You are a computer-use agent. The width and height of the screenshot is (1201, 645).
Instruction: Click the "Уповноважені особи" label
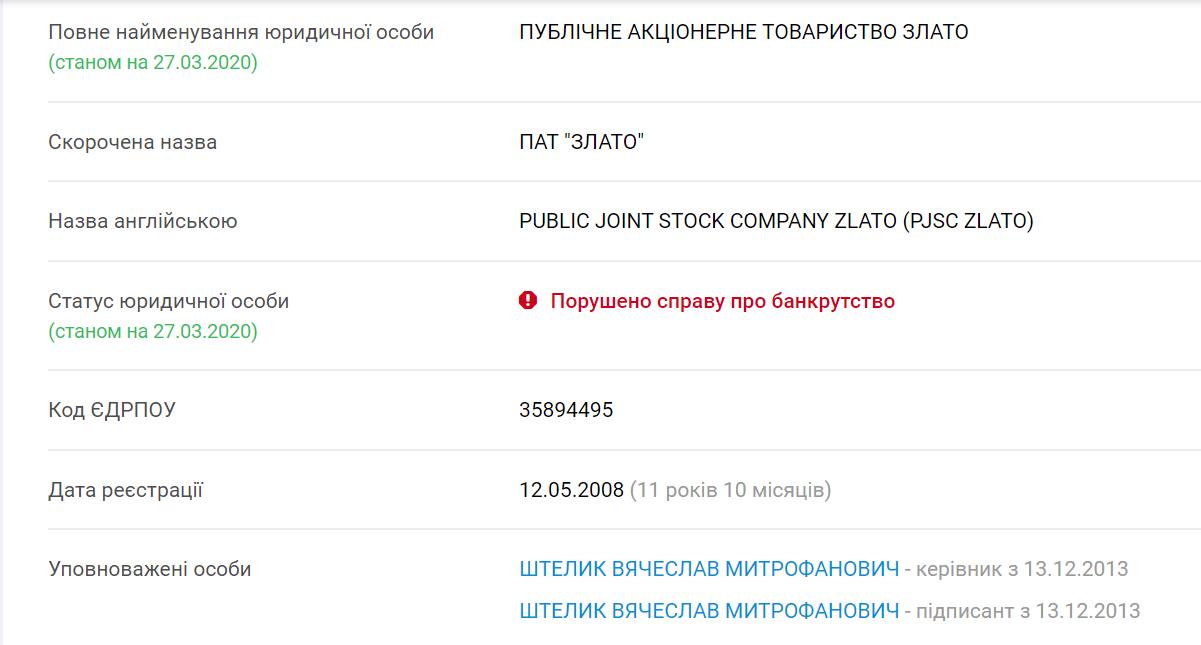click(x=149, y=569)
